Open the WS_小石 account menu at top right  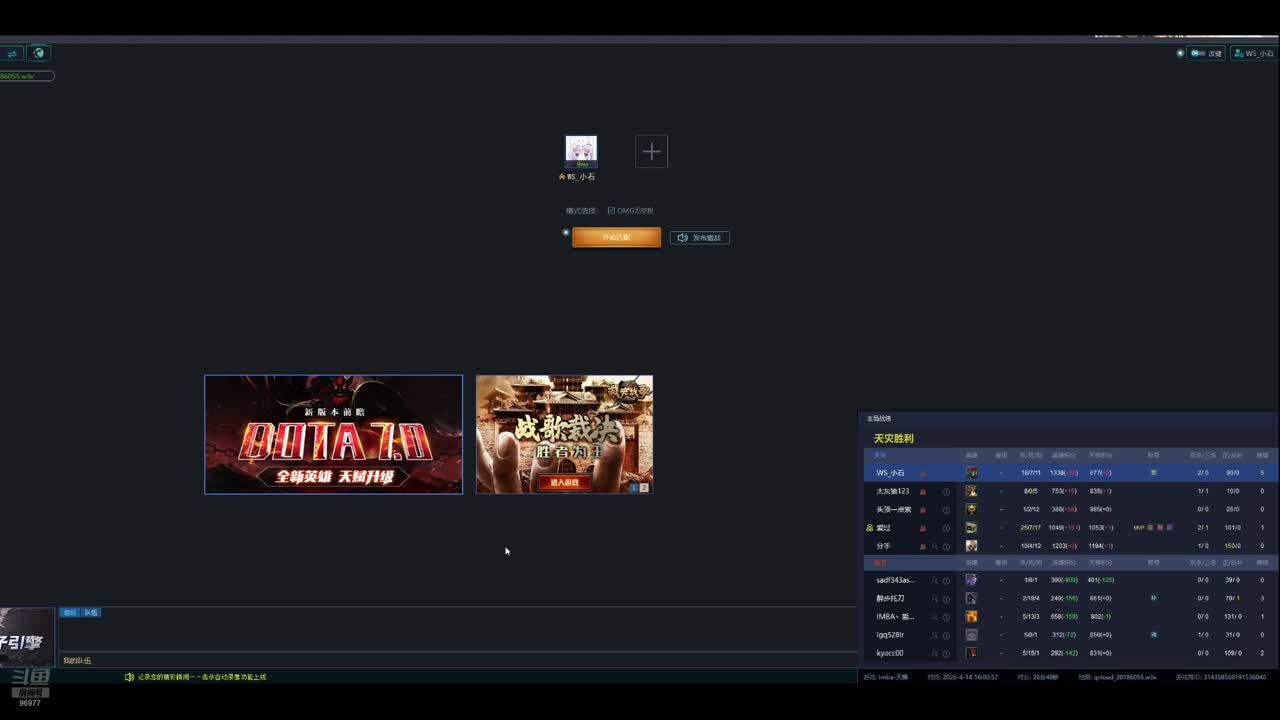1253,53
